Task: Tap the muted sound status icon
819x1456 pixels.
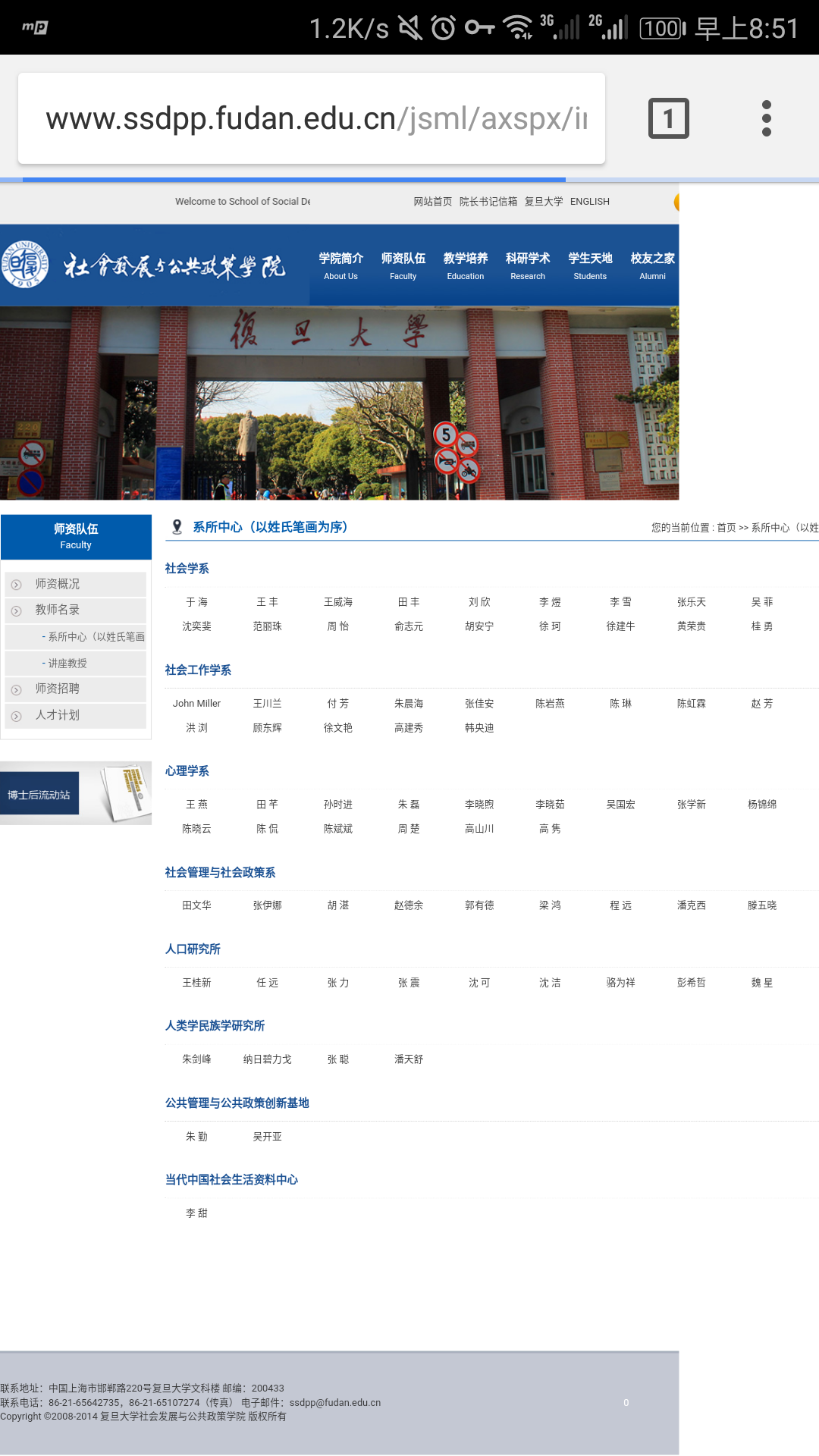Action: (x=410, y=28)
